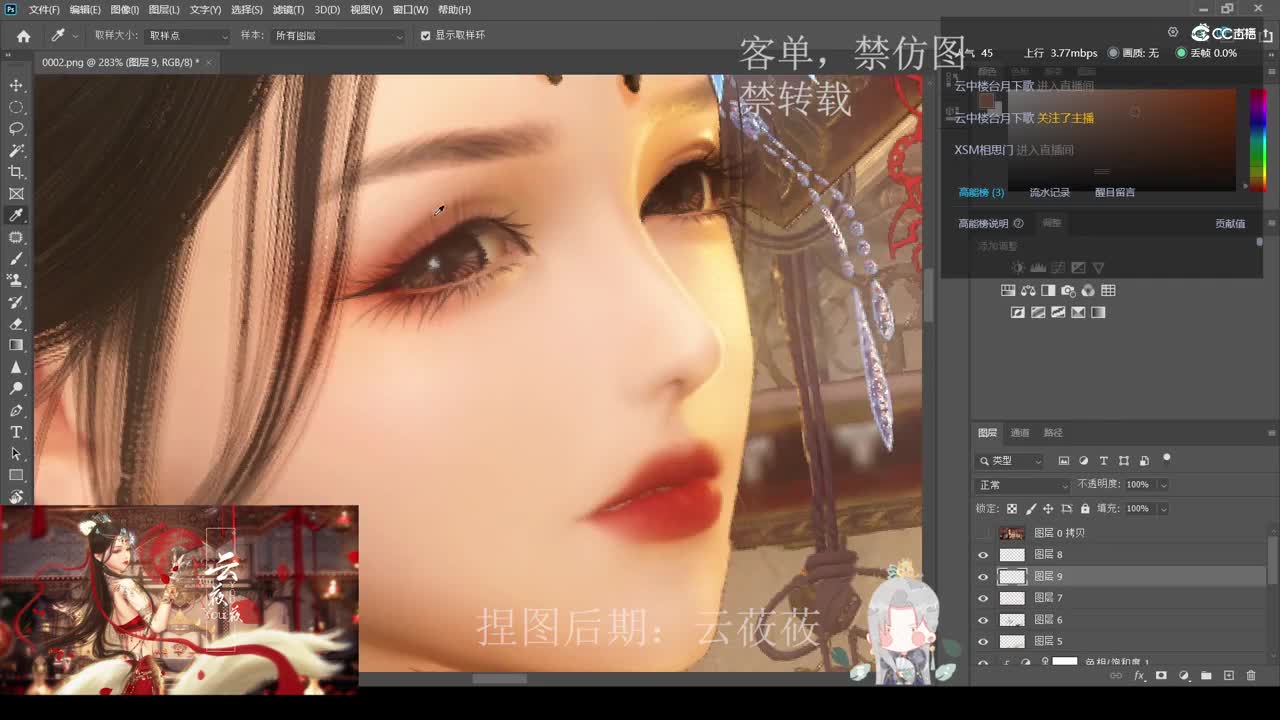The width and height of the screenshot is (1280, 720).
Task: Select the Elliptical Marquee tool
Action: coord(16,107)
